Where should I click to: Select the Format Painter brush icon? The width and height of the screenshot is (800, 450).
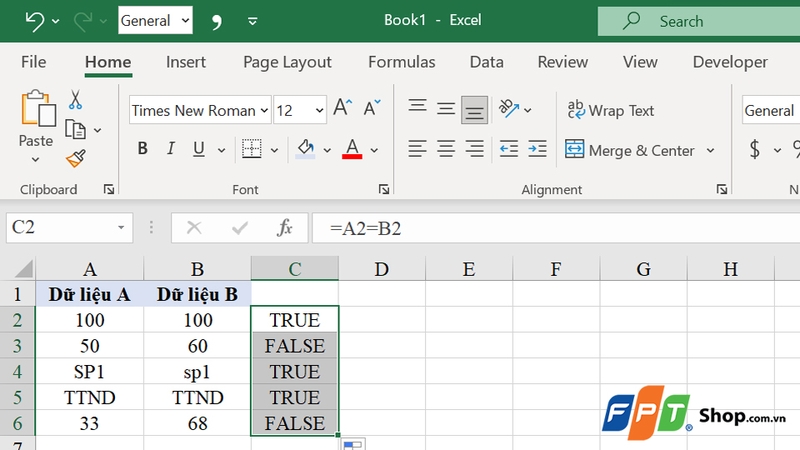click(75, 158)
